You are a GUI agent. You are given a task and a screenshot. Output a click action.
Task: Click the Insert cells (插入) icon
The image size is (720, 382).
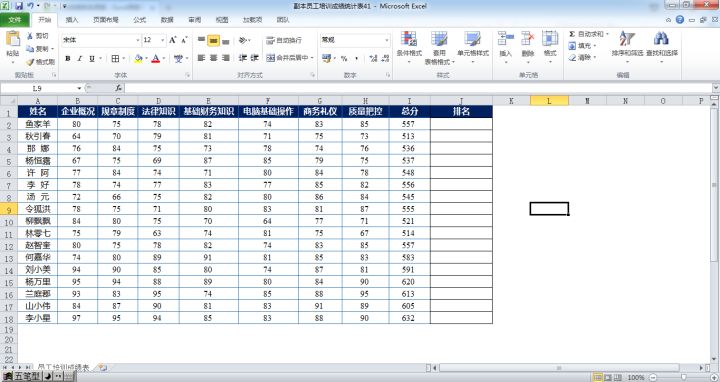[506, 39]
